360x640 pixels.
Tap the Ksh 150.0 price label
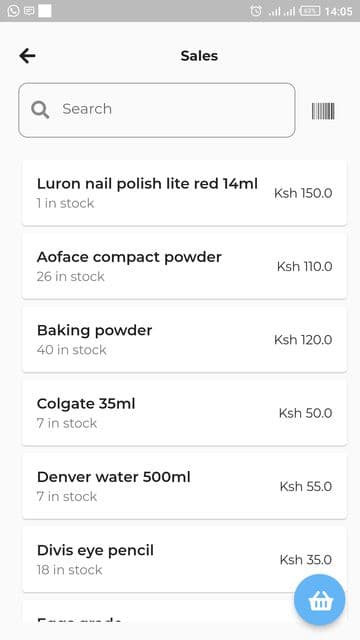pyautogui.click(x=303, y=193)
